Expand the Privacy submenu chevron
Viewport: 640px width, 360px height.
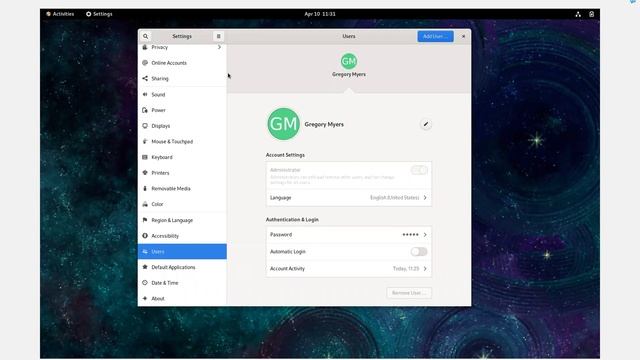pyautogui.click(x=219, y=47)
